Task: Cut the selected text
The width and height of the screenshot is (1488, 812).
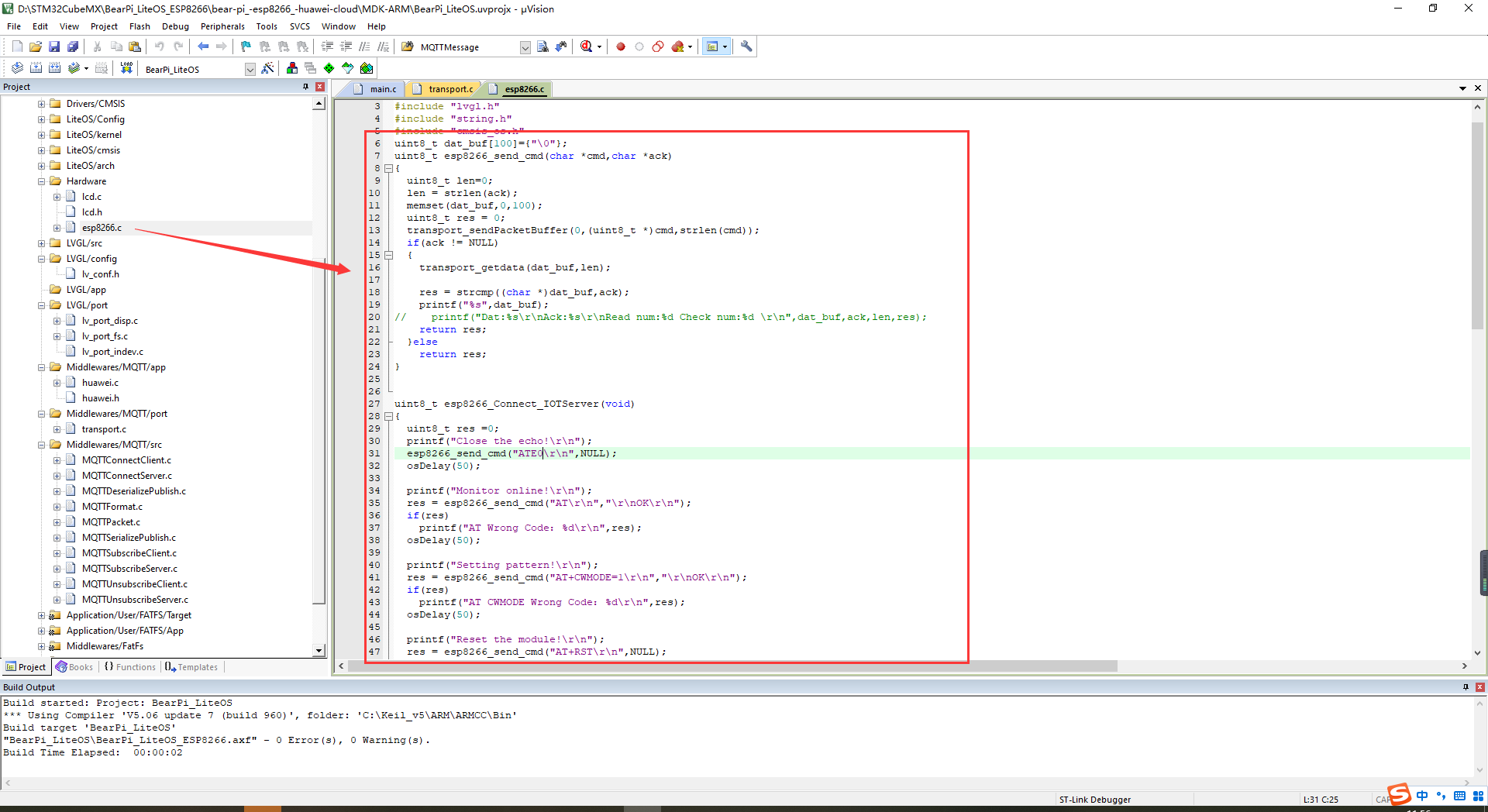Action: tap(97, 46)
